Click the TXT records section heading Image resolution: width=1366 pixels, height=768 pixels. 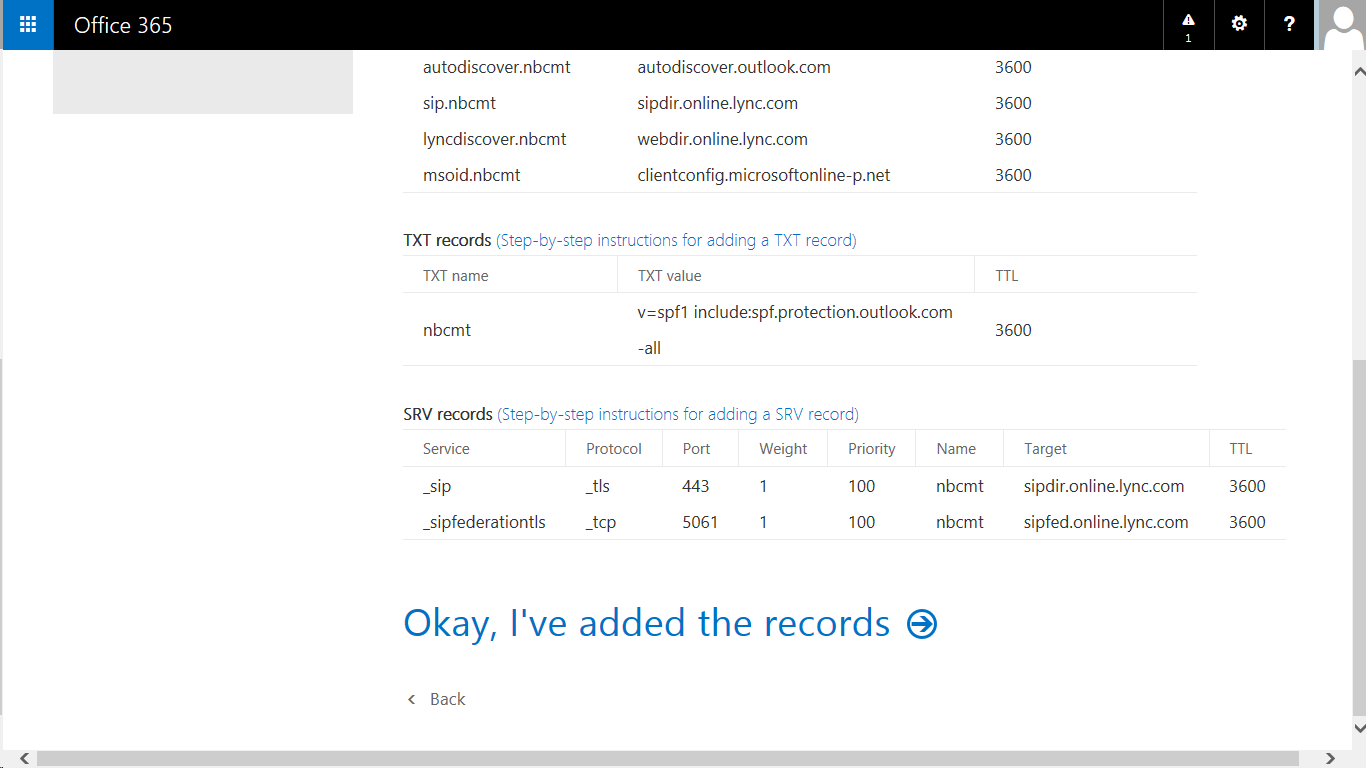(447, 240)
